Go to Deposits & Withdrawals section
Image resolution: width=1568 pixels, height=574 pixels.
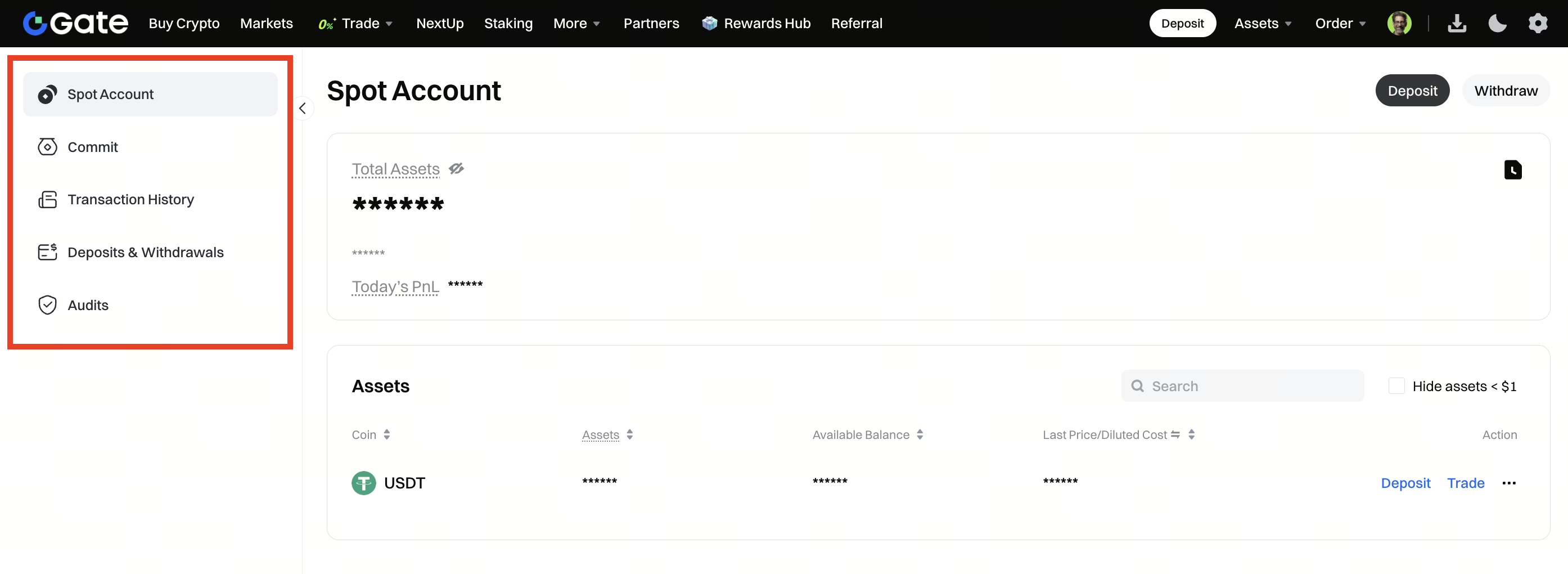click(x=145, y=252)
